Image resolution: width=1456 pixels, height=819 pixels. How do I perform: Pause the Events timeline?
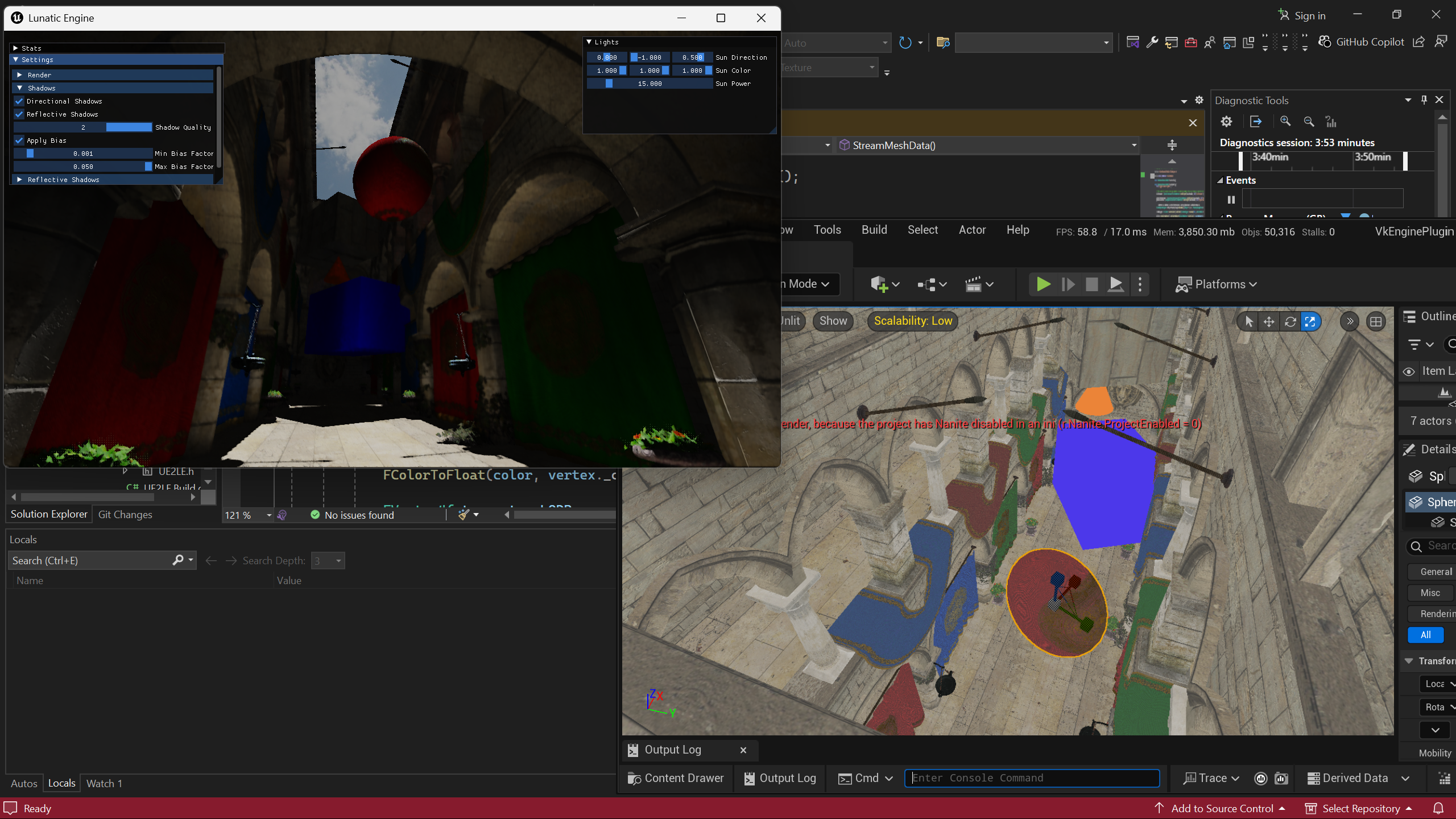1231,200
